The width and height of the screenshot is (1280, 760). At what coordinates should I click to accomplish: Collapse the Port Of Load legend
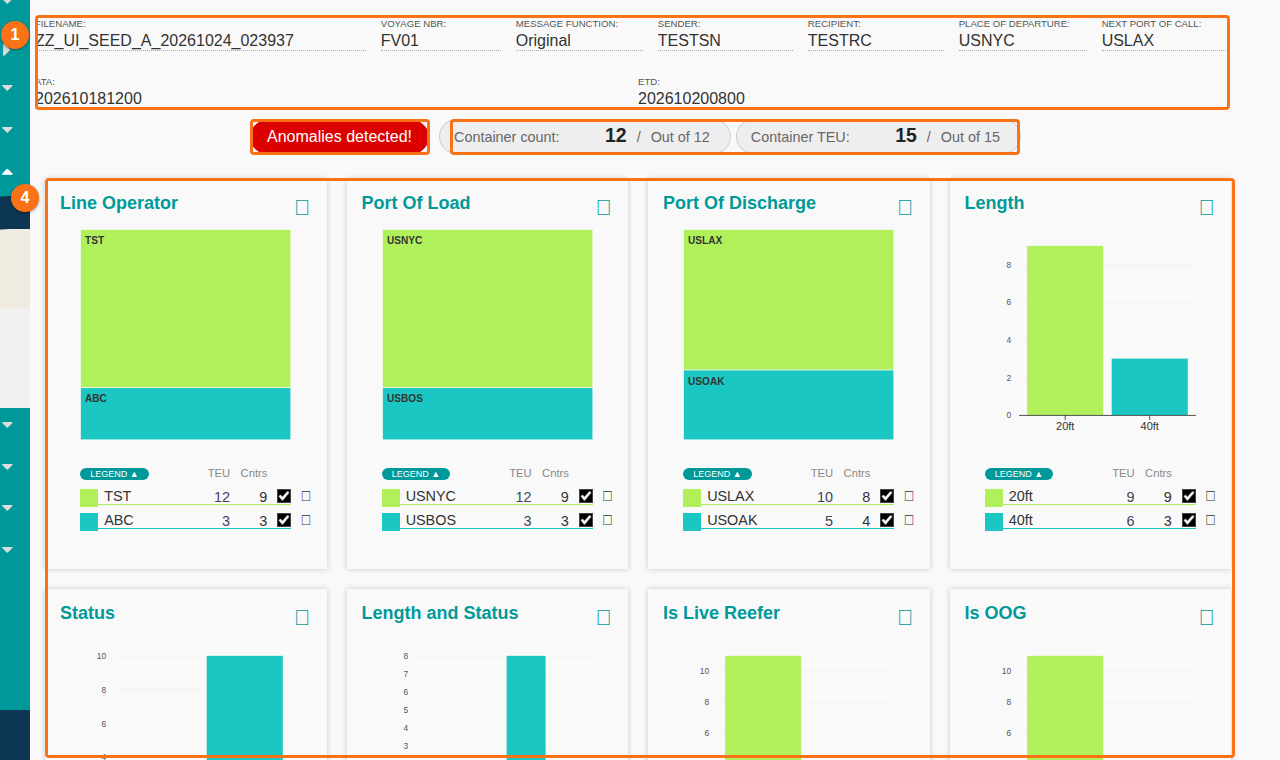pyautogui.click(x=416, y=474)
